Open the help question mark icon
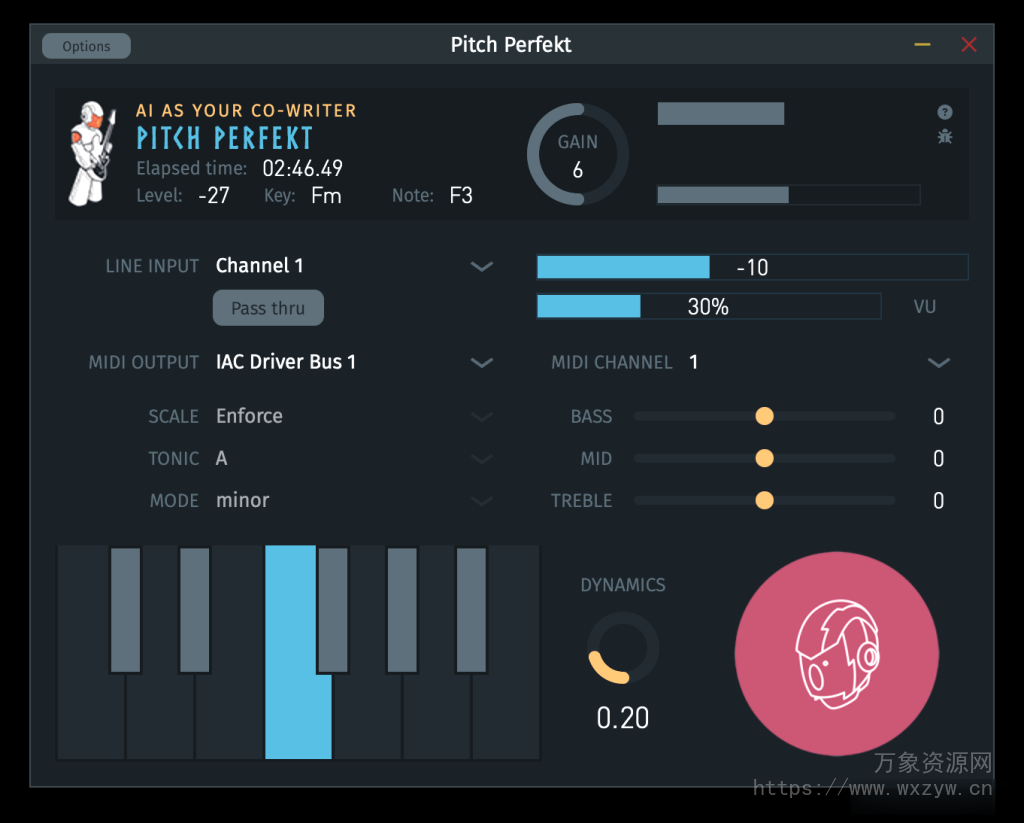1024x823 pixels. [945, 111]
